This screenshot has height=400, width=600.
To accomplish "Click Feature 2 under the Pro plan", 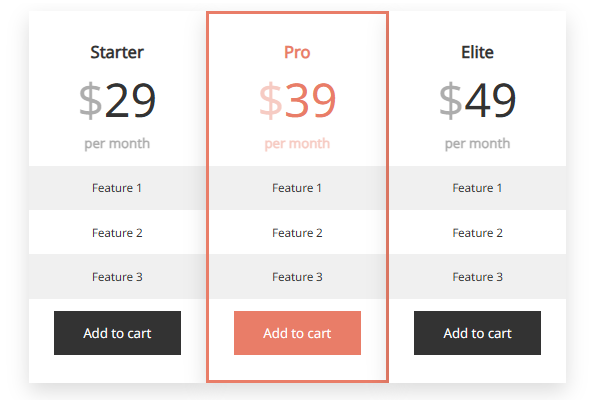I will (x=297, y=233).
